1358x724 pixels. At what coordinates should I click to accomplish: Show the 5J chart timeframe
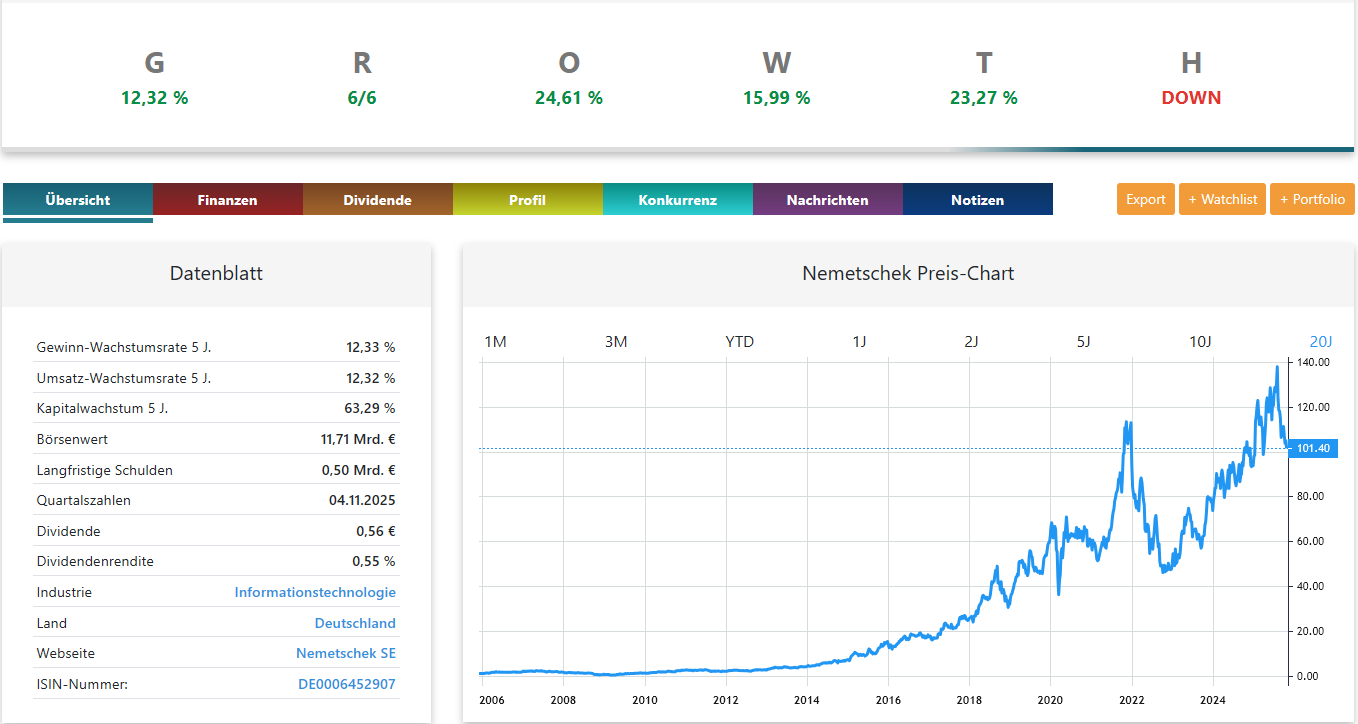click(1083, 342)
